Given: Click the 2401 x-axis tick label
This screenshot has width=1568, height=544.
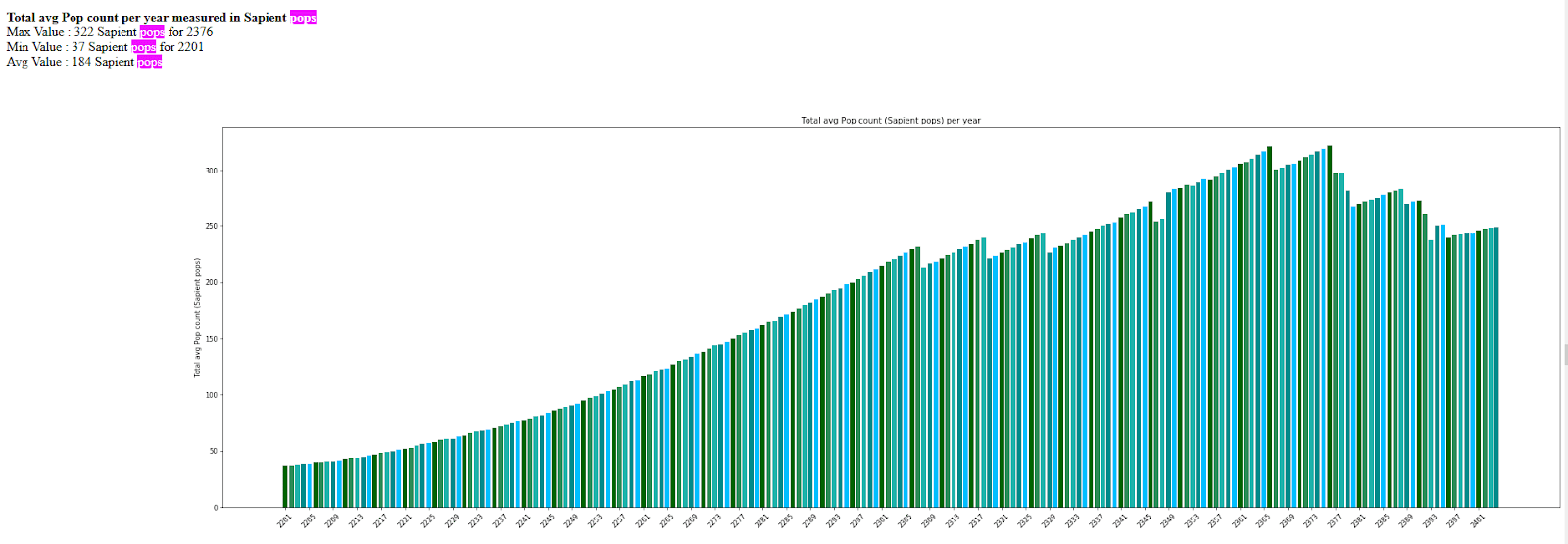Looking at the screenshot, I should click(x=1477, y=520).
